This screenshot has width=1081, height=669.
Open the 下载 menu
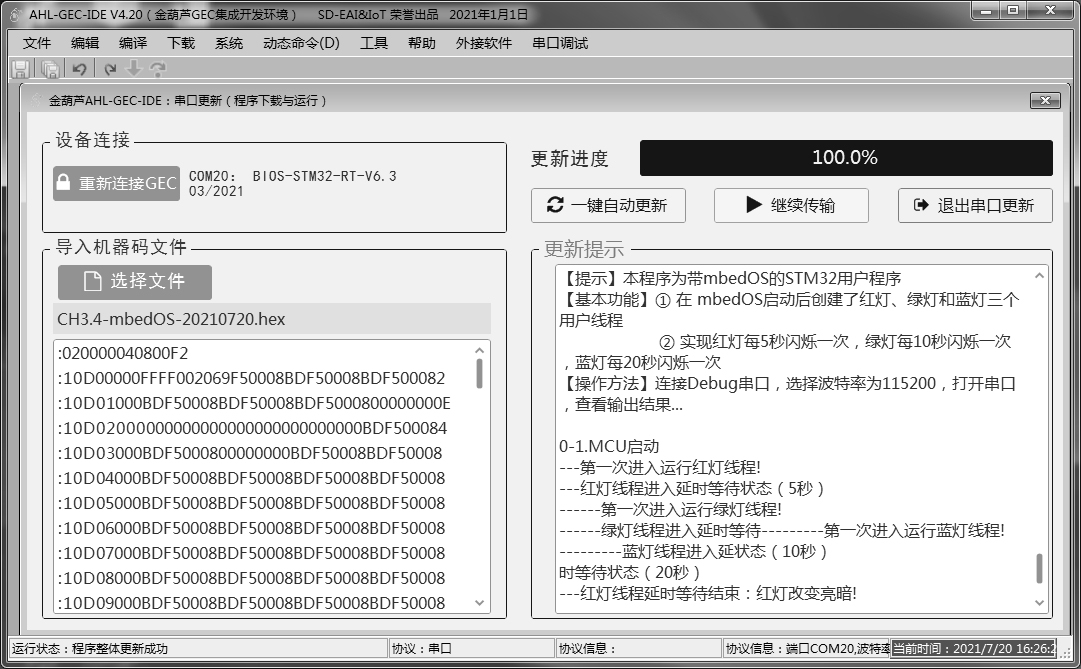point(181,43)
